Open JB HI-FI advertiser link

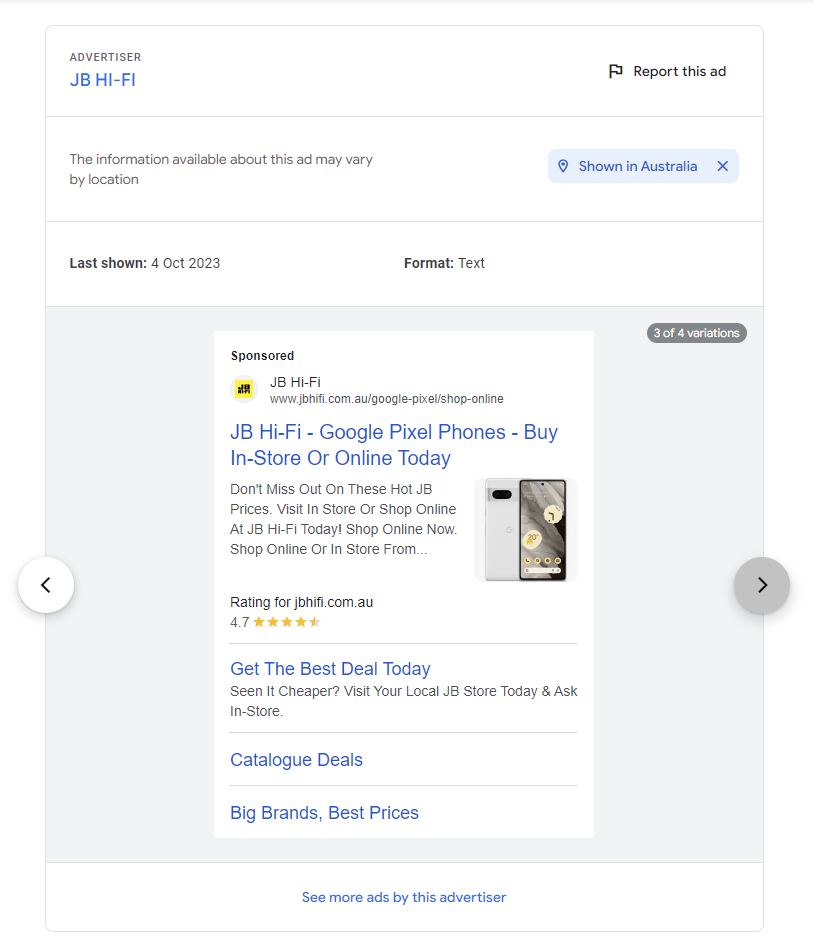pyautogui.click(x=102, y=80)
